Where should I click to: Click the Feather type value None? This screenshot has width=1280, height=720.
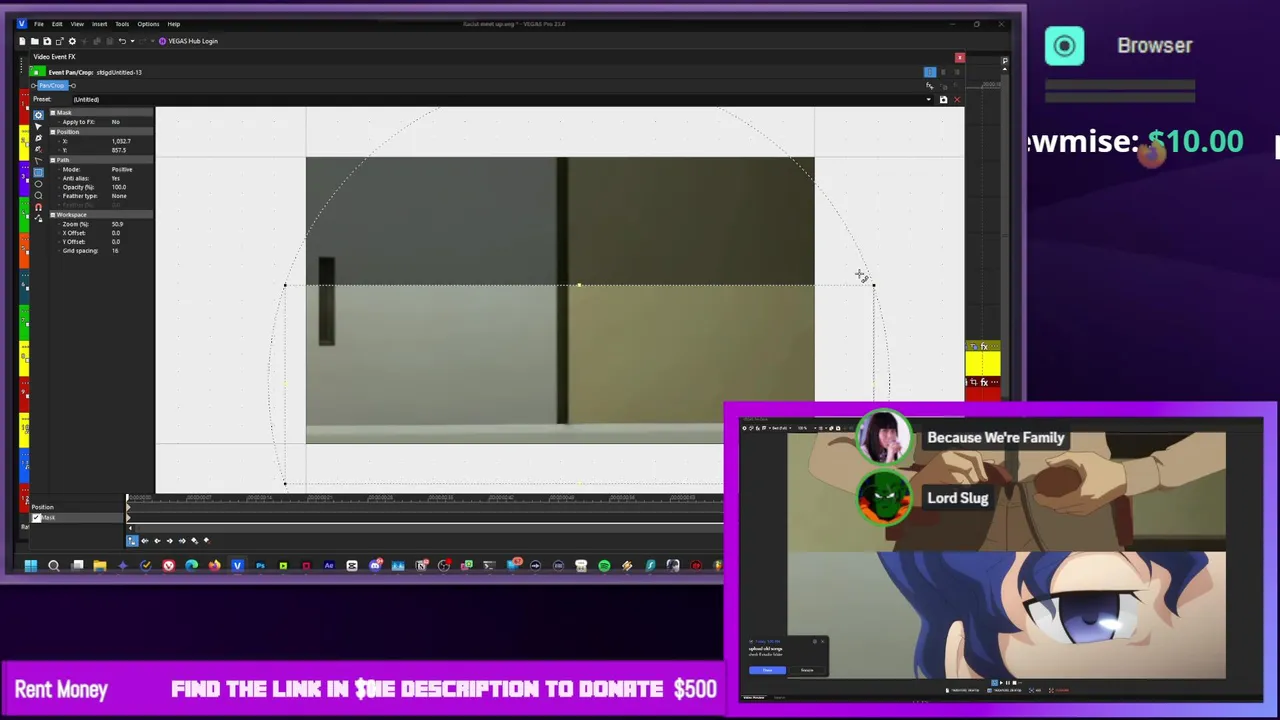pyautogui.click(x=119, y=196)
